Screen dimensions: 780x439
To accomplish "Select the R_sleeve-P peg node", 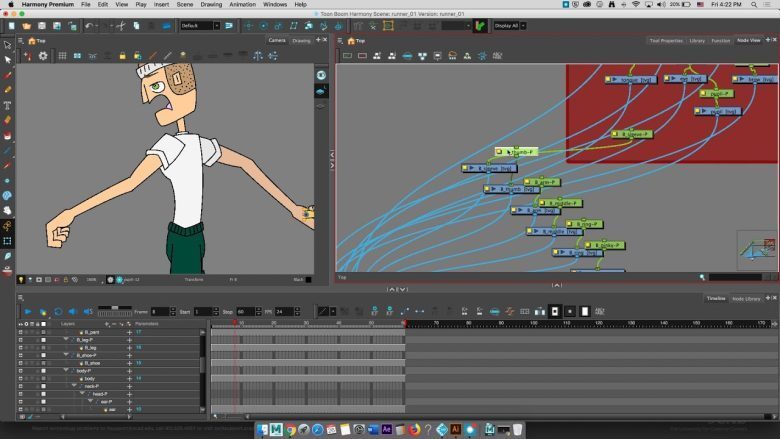I will [x=632, y=134].
